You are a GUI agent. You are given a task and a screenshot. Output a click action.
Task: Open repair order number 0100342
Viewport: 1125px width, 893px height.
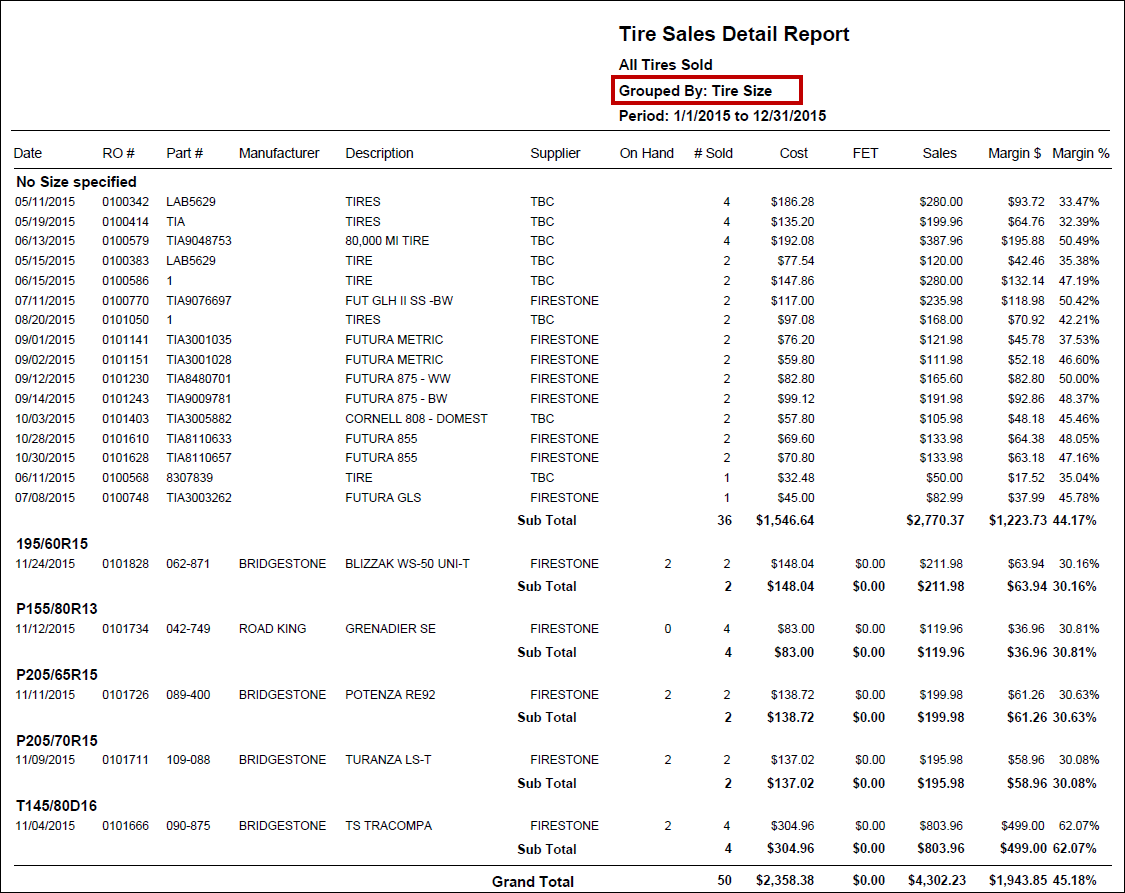click(125, 202)
